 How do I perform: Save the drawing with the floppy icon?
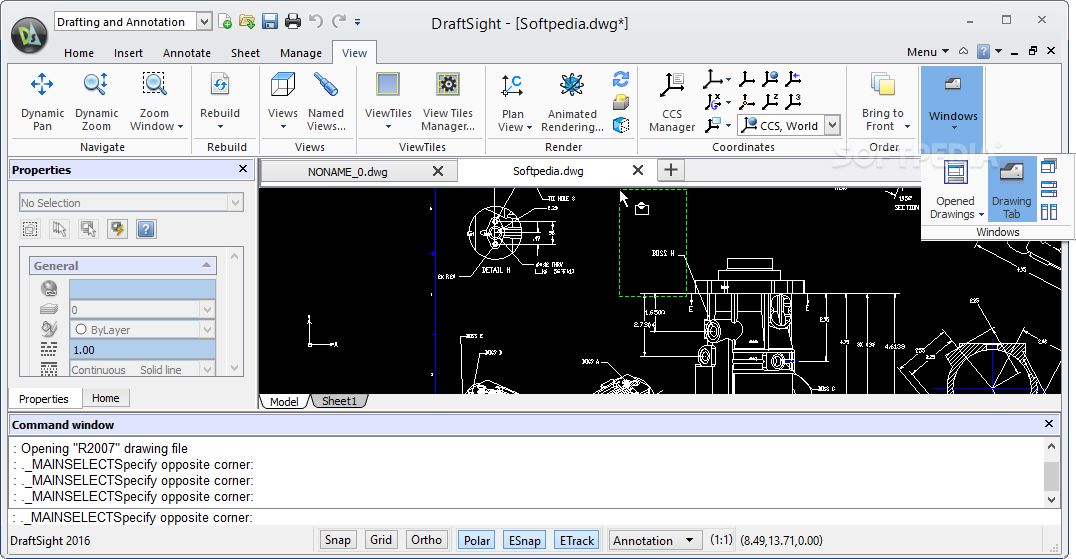click(270, 22)
